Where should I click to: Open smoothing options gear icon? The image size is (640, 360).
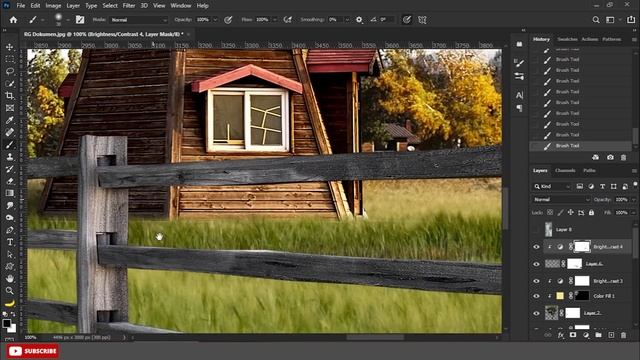point(359,20)
